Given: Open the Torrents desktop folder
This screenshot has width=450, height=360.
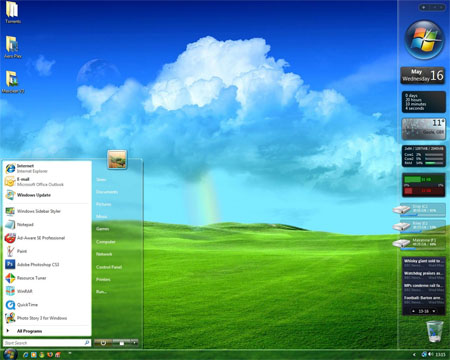Looking at the screenshot, I should click(13, 13).
